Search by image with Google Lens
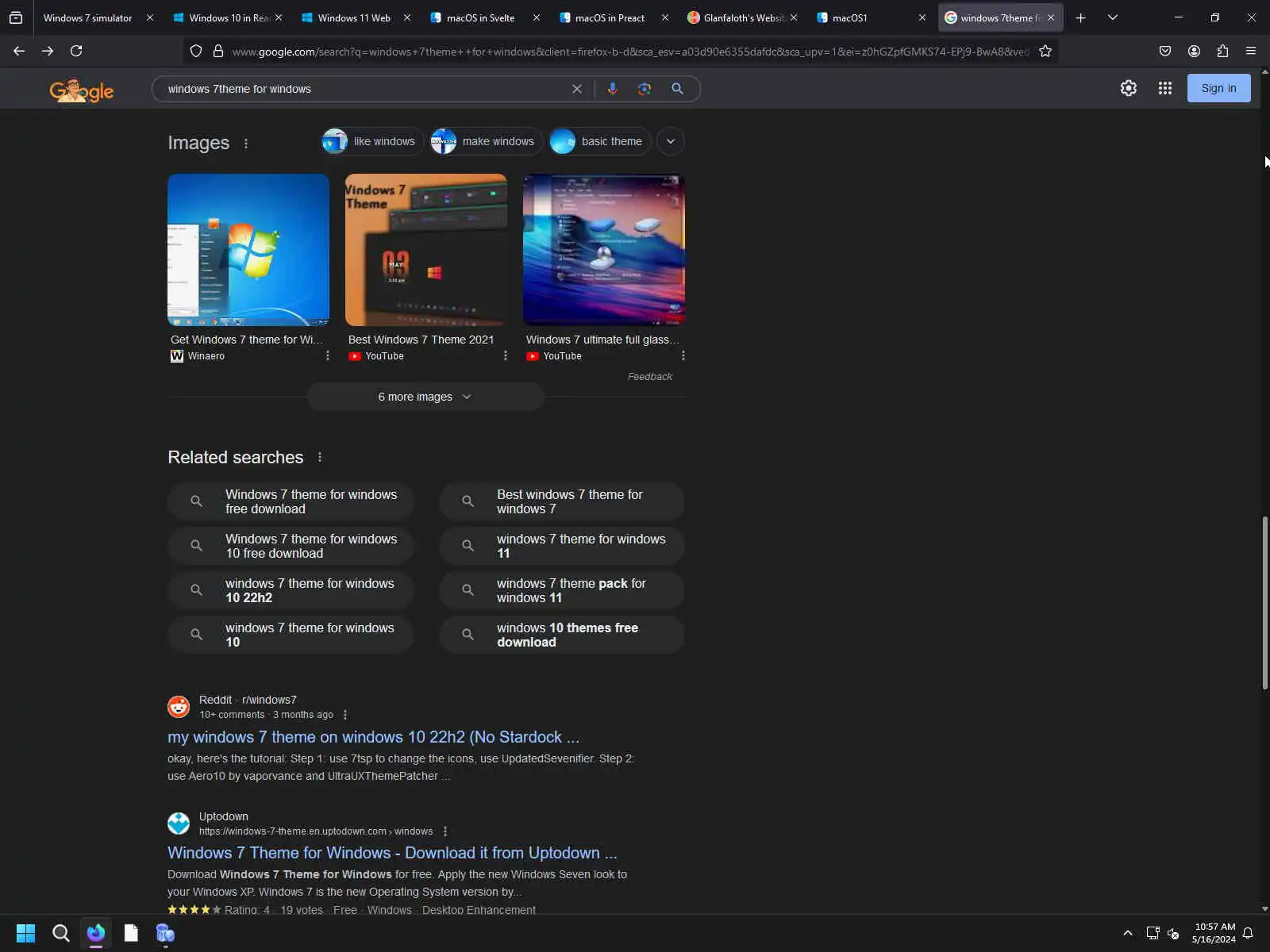Viewport: 1270px width, 952px height. coord(645,89)
